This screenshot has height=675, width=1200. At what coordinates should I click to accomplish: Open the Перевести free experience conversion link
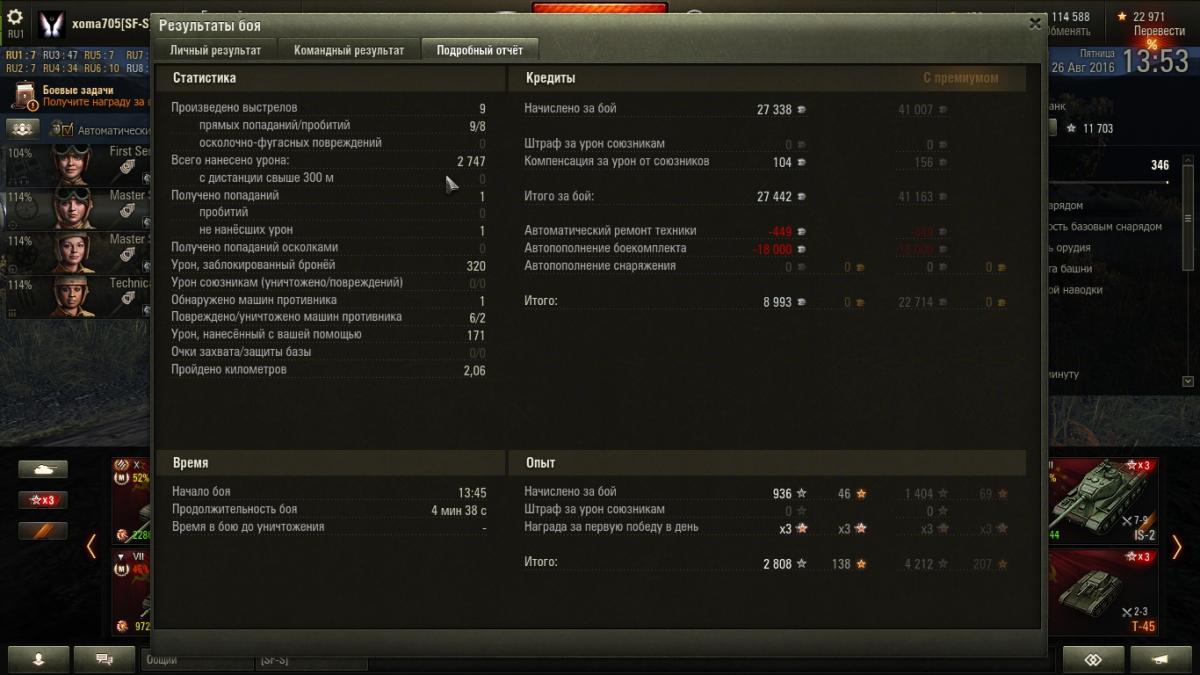tap(1159, 31)
